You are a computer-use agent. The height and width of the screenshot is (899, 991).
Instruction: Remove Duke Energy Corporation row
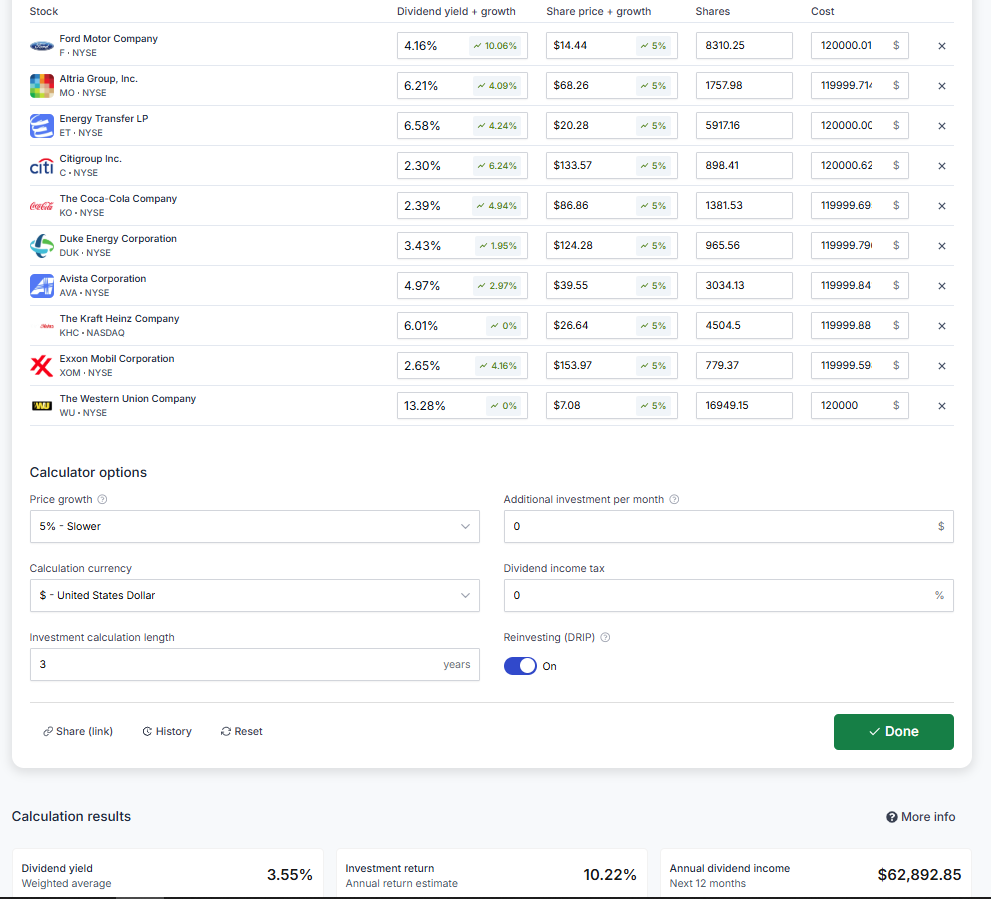941,246
